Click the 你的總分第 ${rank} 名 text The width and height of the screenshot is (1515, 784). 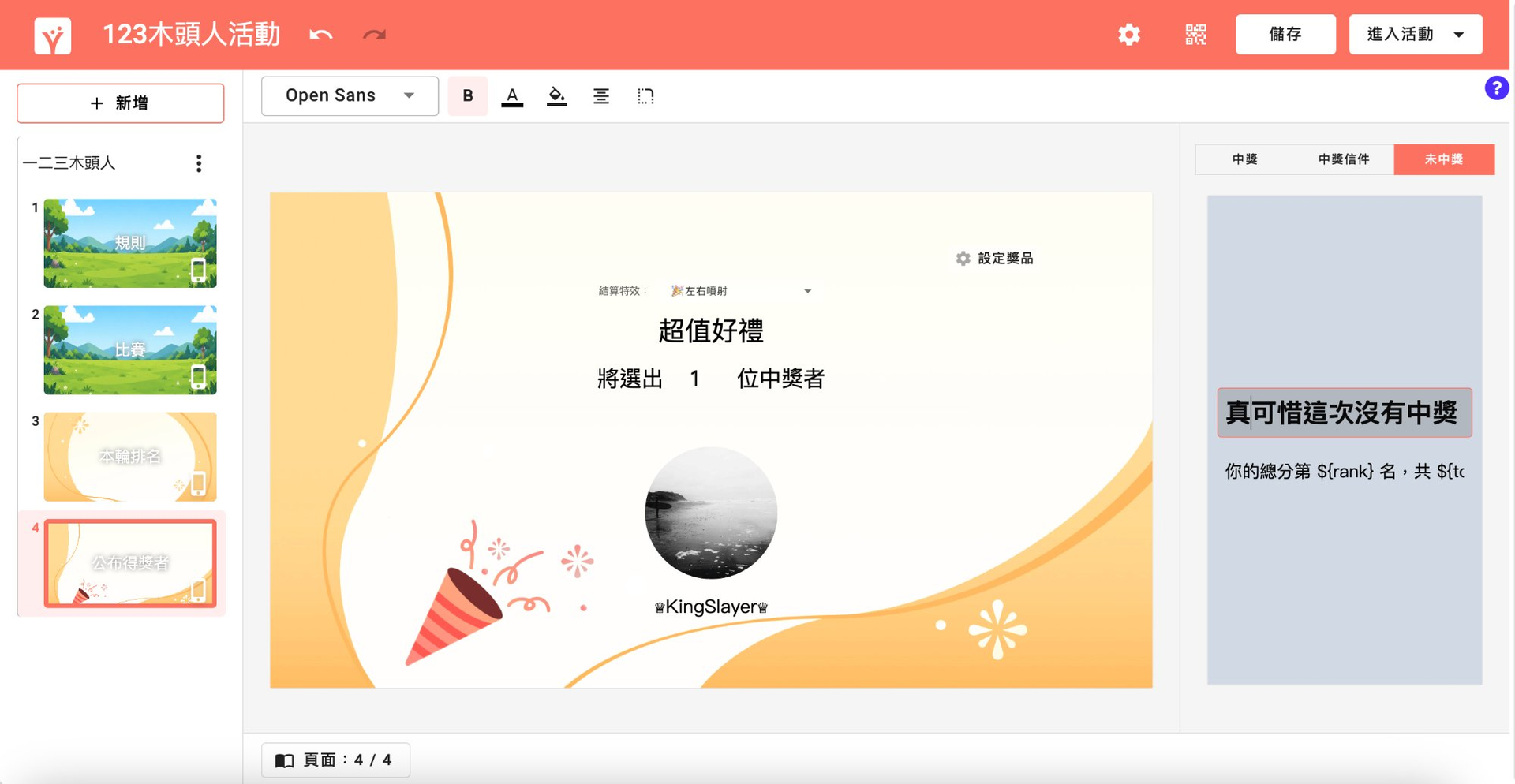[1345, 472]
